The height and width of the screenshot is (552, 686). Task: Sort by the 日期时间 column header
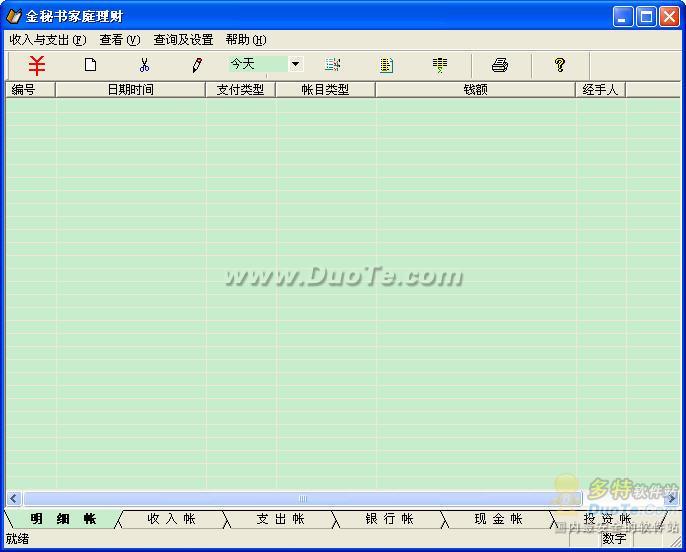[x=130, y=90]
